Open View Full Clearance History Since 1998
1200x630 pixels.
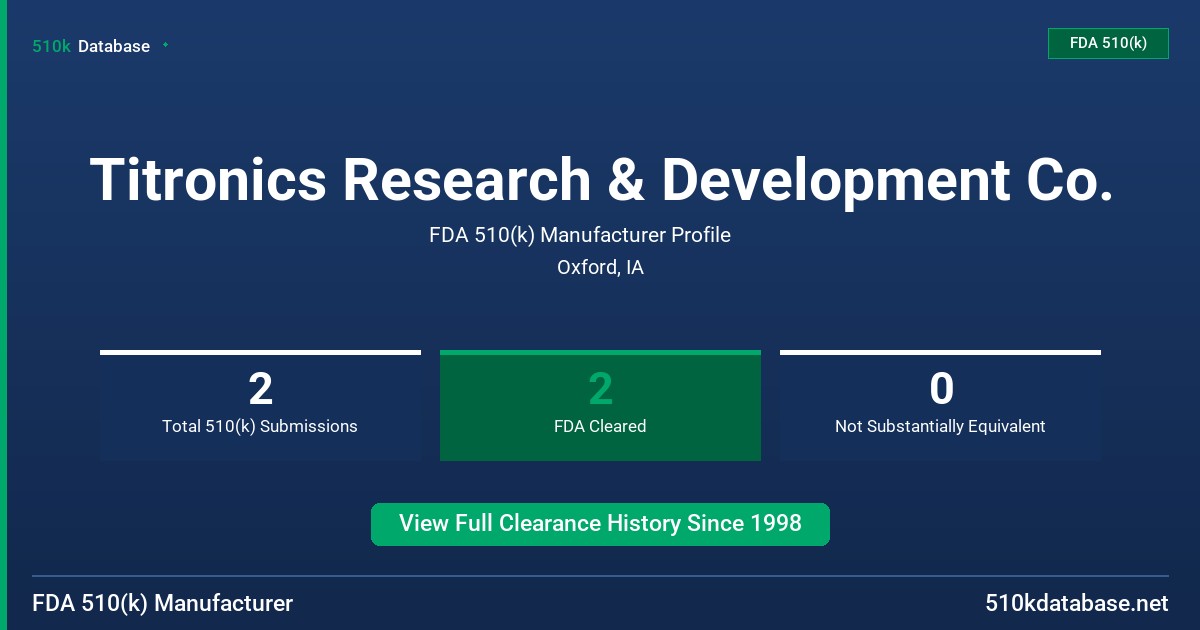(600, 524)
